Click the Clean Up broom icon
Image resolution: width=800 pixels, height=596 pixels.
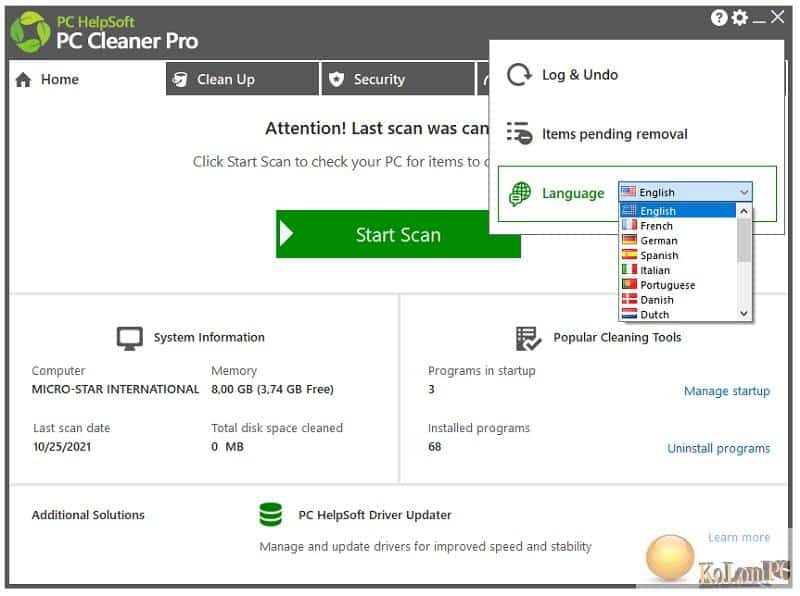pos(180,80)
